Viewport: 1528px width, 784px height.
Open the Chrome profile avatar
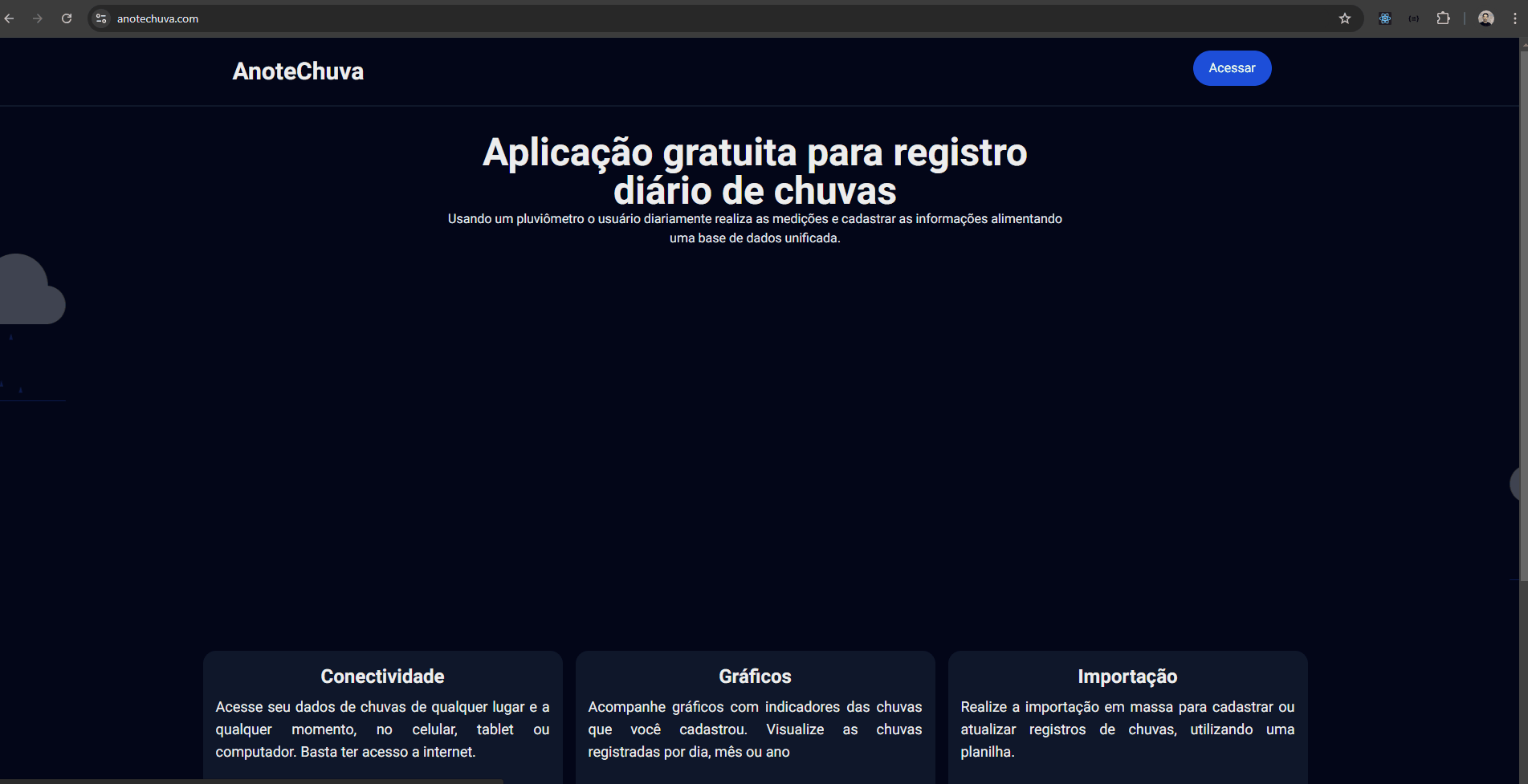(x=1486, y=18)
